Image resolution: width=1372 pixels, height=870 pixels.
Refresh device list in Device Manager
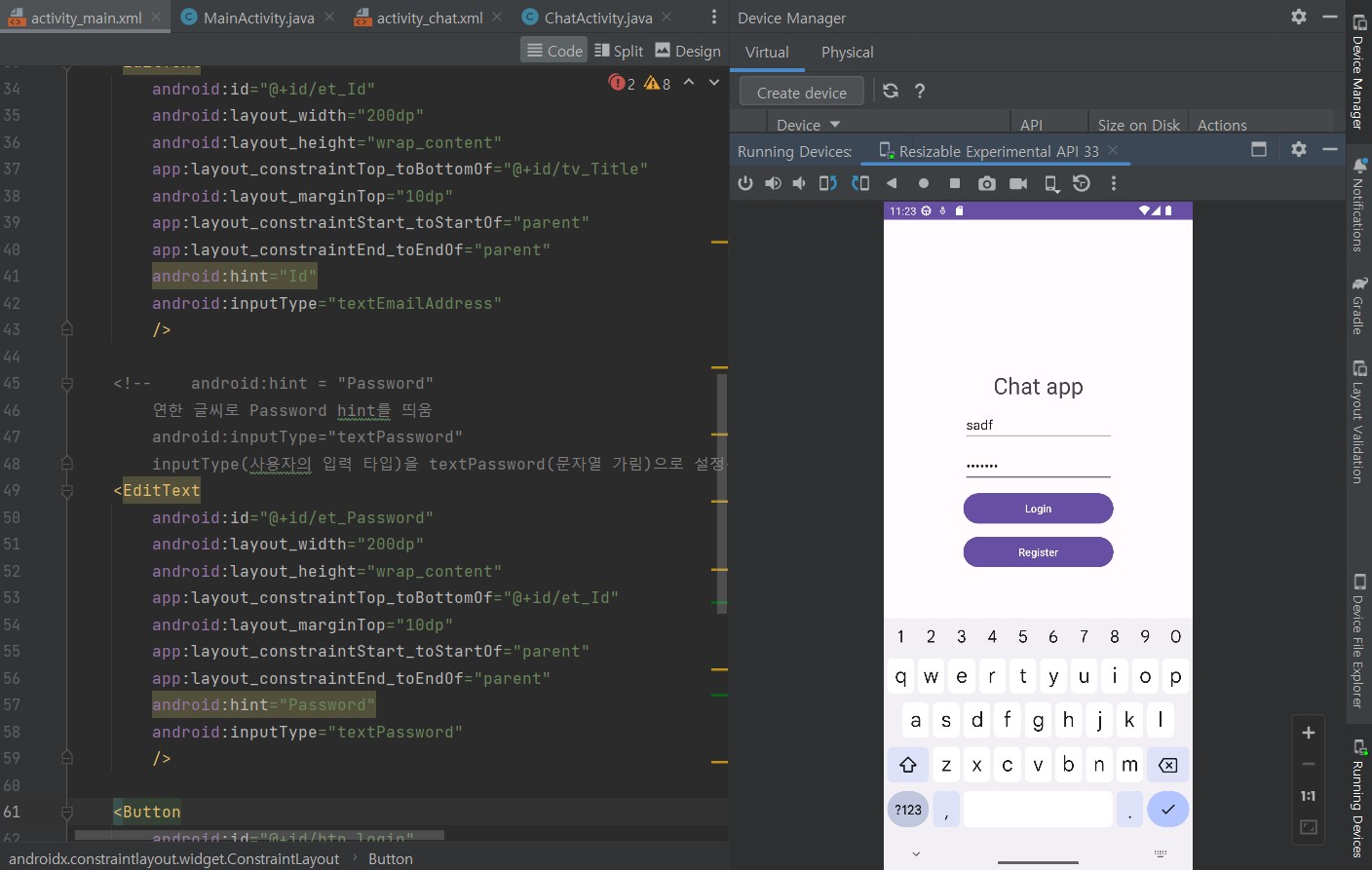click(x=891, y=91)
